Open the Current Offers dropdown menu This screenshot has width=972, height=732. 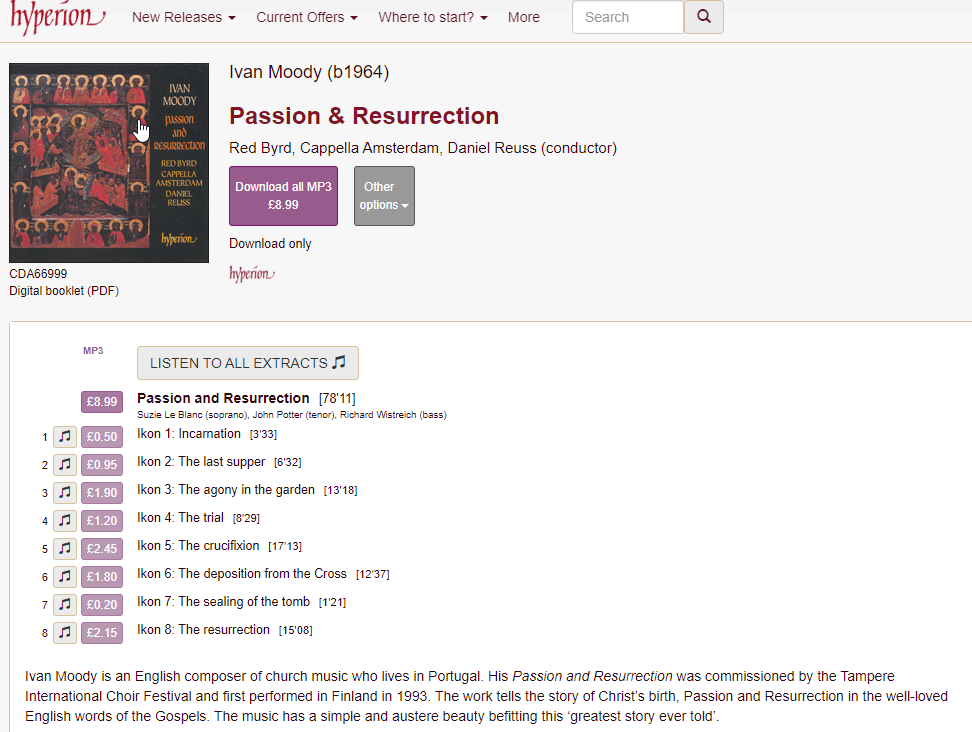[x=307, y=17]
